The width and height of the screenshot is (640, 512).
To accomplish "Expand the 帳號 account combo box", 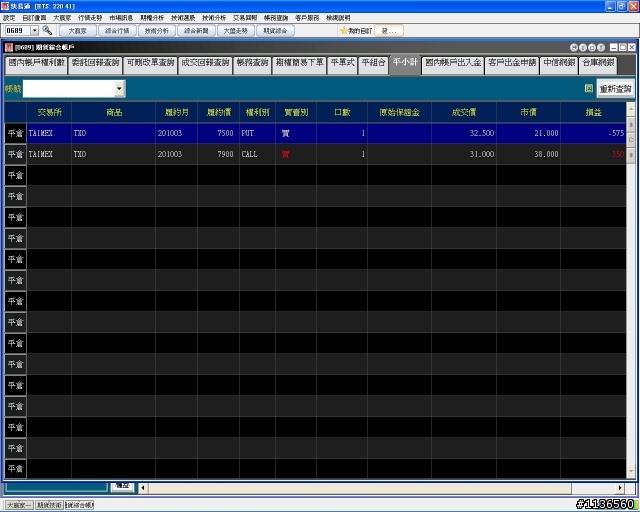I will point(119,88).
